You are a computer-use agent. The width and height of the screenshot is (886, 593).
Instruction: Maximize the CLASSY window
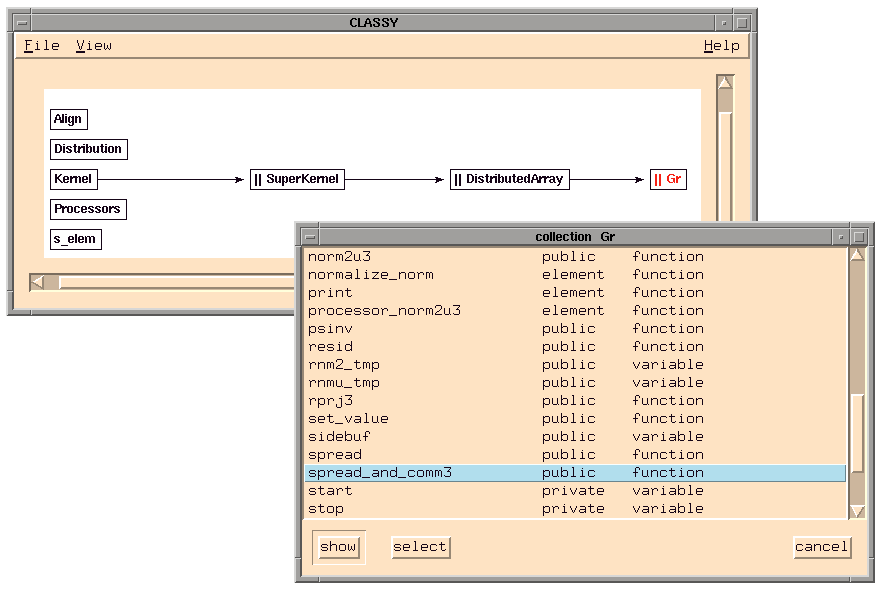(x=742, y=23)
